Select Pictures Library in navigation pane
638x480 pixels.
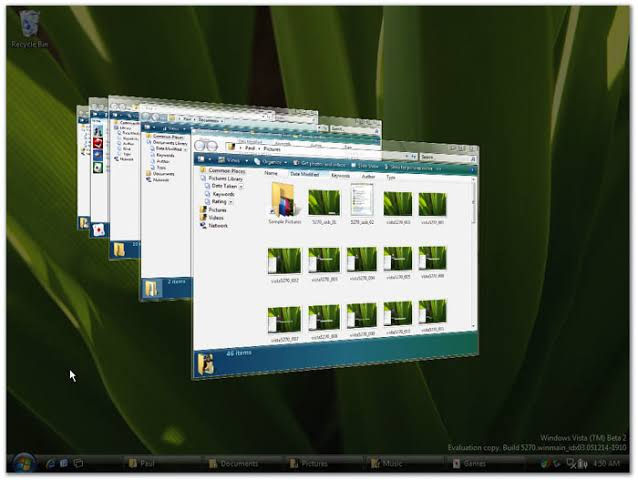tap(222, 179)
